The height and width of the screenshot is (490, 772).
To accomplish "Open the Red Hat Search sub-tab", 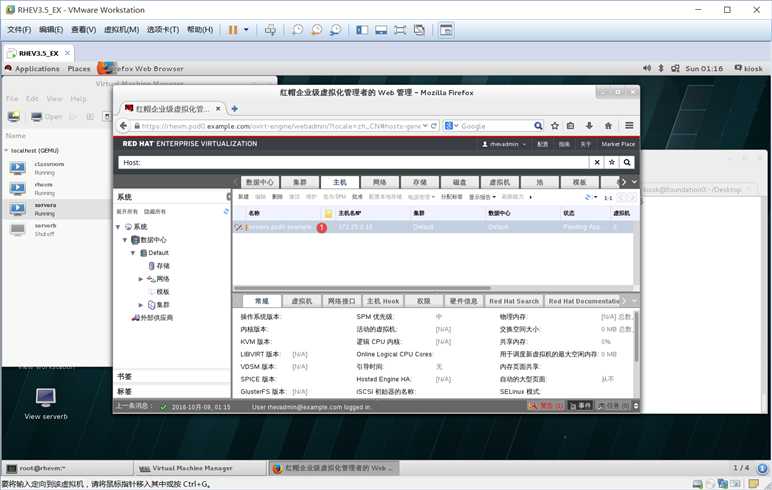I will tap(514, 301).
